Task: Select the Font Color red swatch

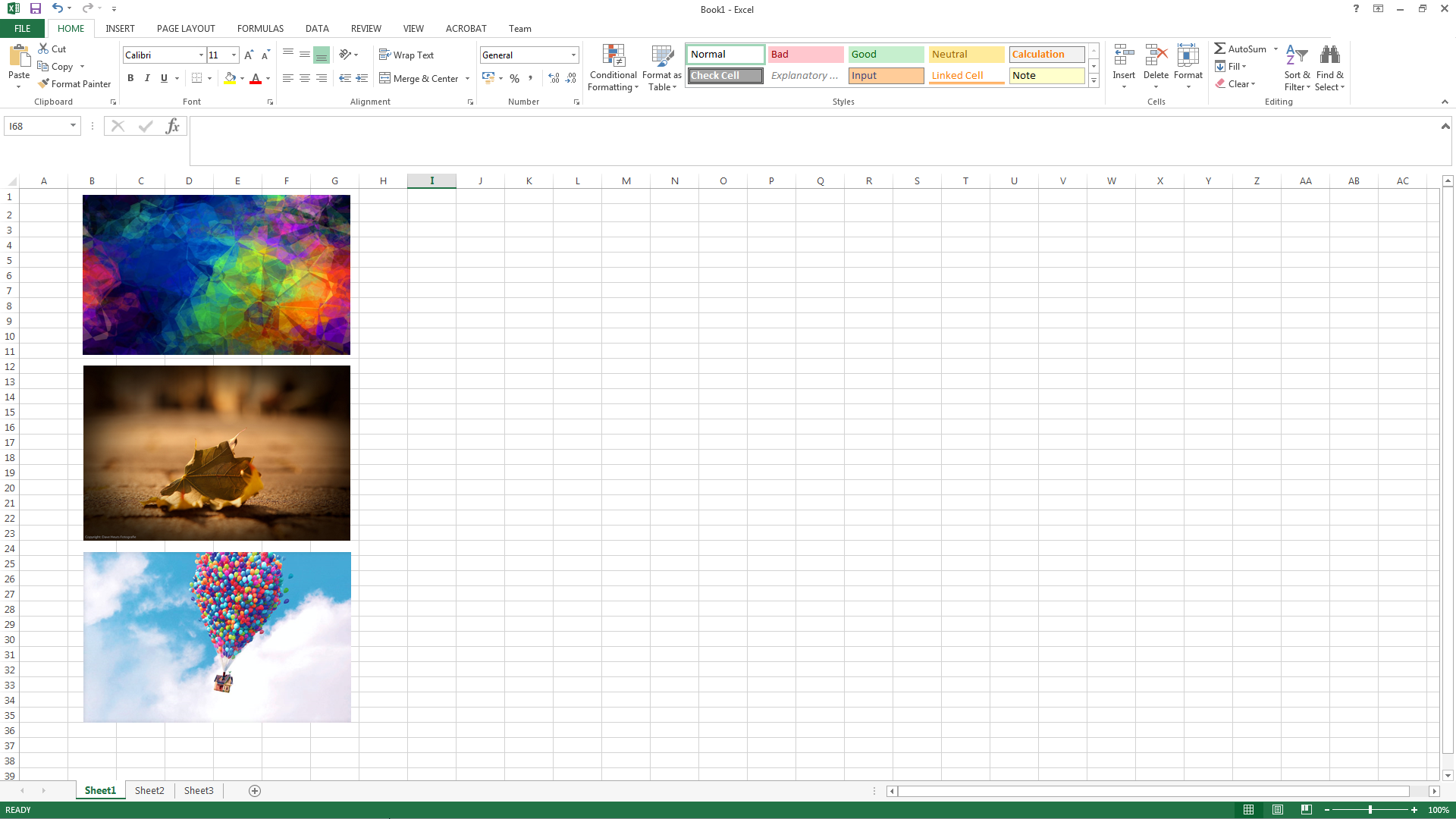Action: (x=256, y=83)
